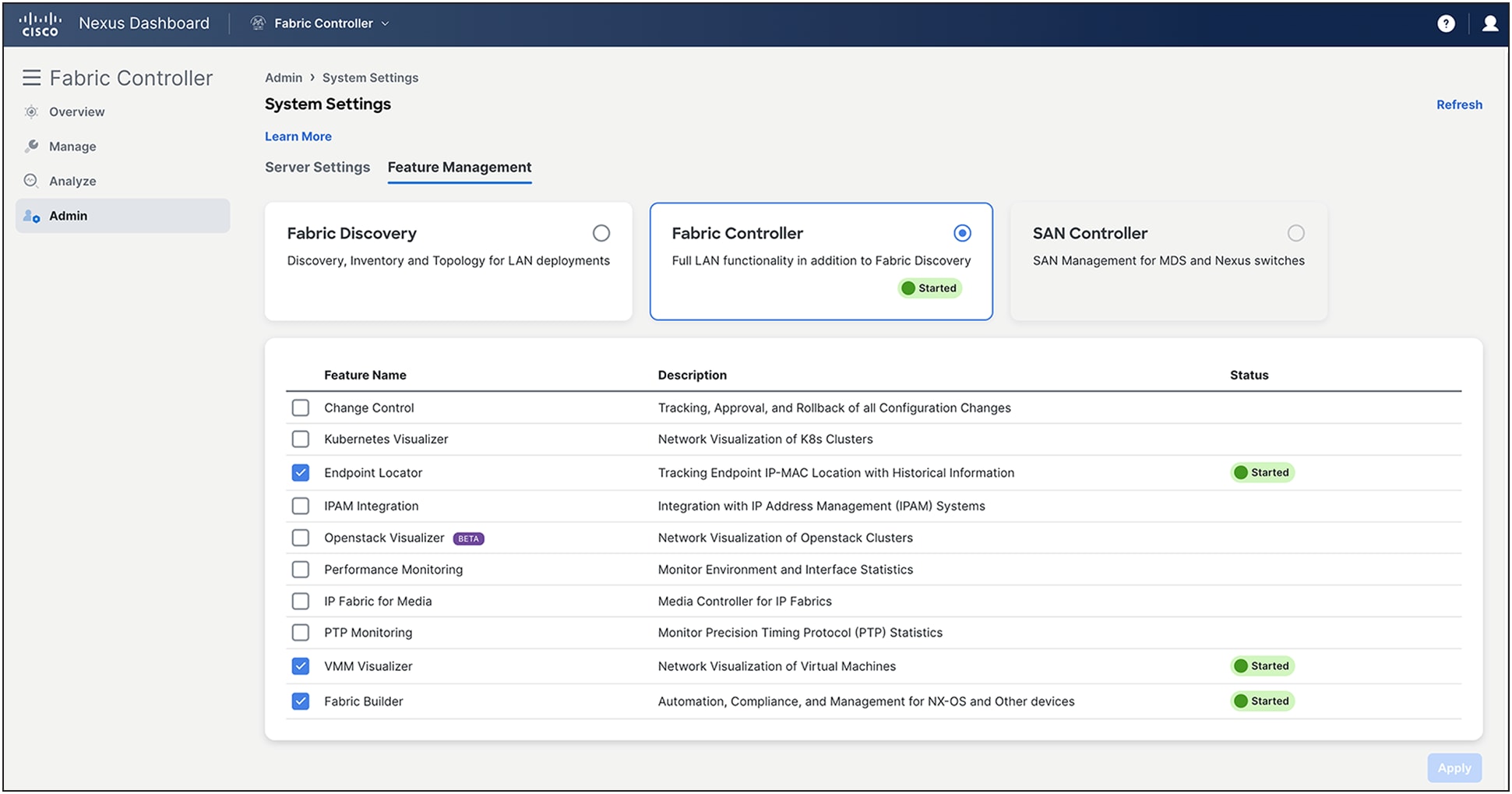Click the Fabric Discovery card
The width and height of the screenshot is (1512, 794).
click(449, 261)
